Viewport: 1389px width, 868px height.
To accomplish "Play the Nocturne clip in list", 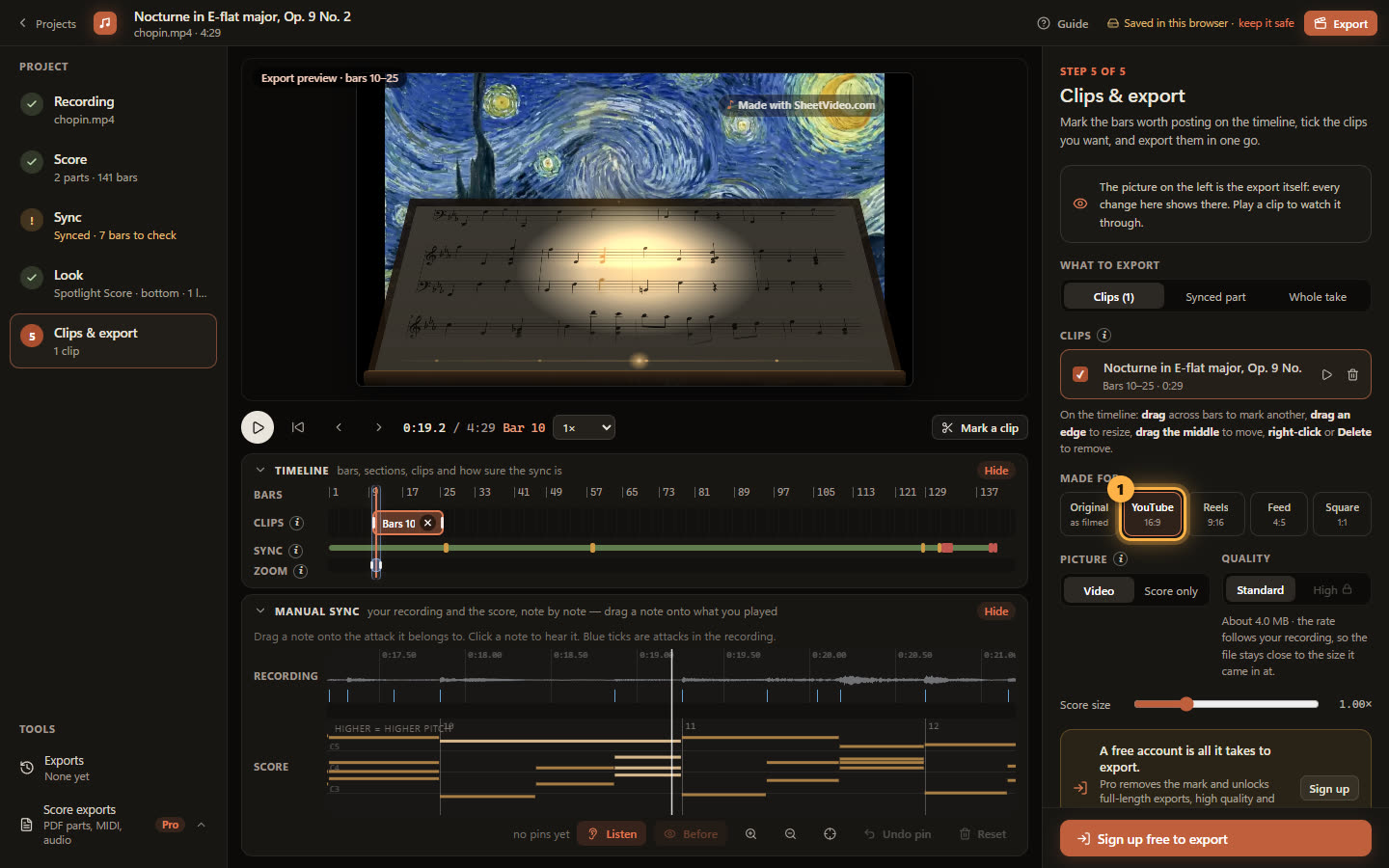I will (1326, 374).
